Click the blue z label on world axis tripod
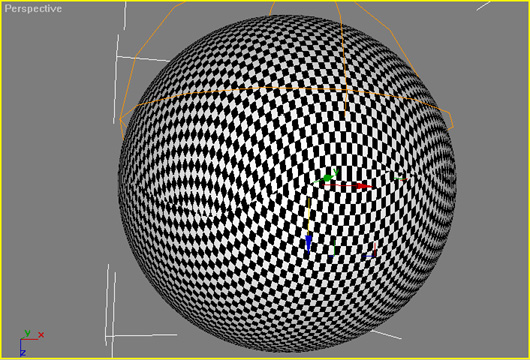530x360 pixels. [x=23, y=354]
